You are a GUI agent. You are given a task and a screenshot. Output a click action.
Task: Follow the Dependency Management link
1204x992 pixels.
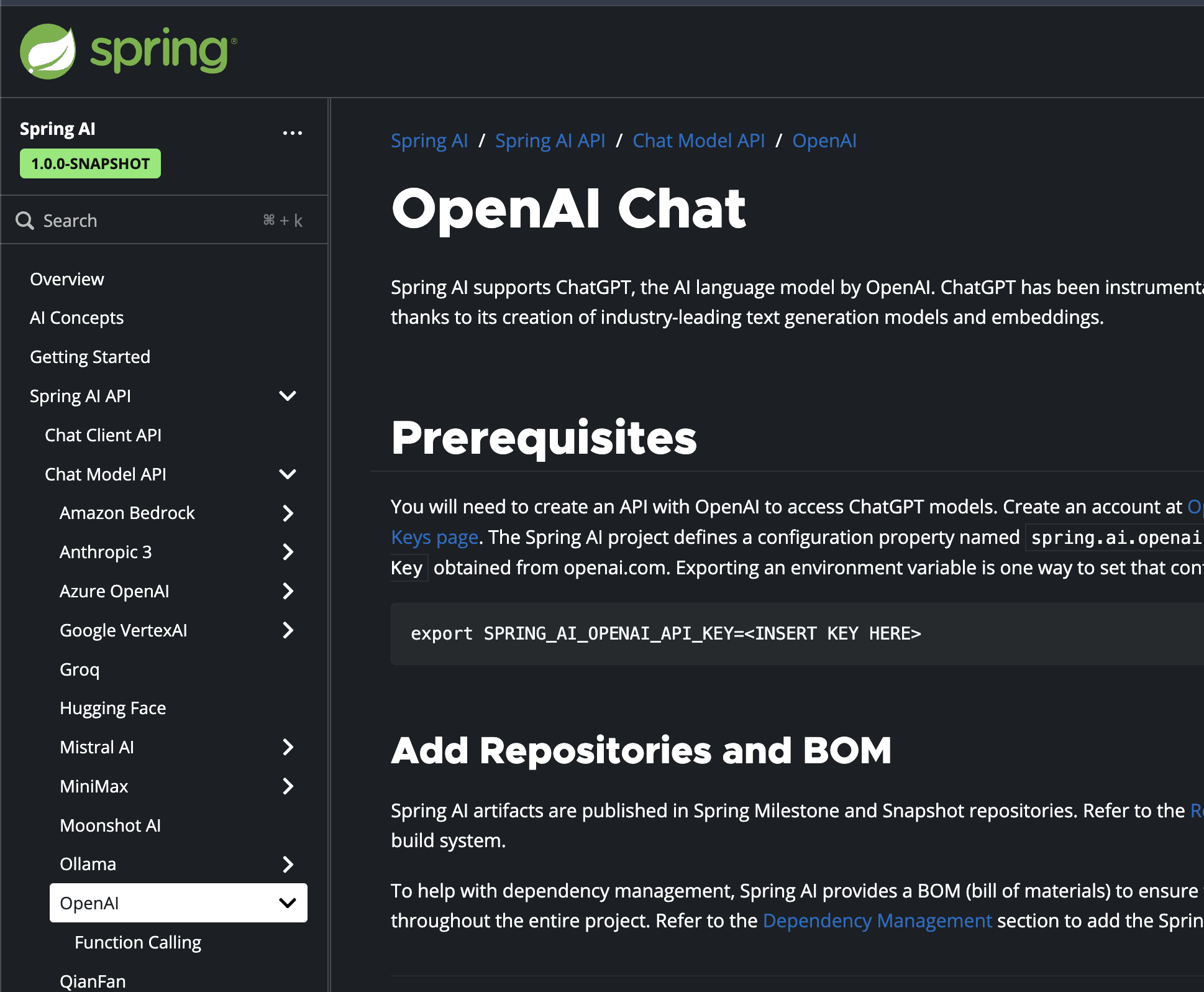coord(877,921)
